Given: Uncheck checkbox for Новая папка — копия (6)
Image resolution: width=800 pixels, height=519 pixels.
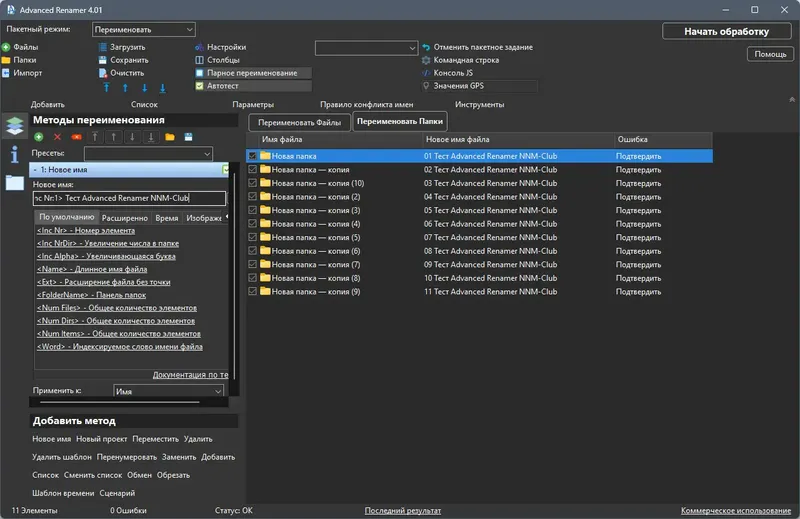Looking at the screenshot, I should 253,251.
